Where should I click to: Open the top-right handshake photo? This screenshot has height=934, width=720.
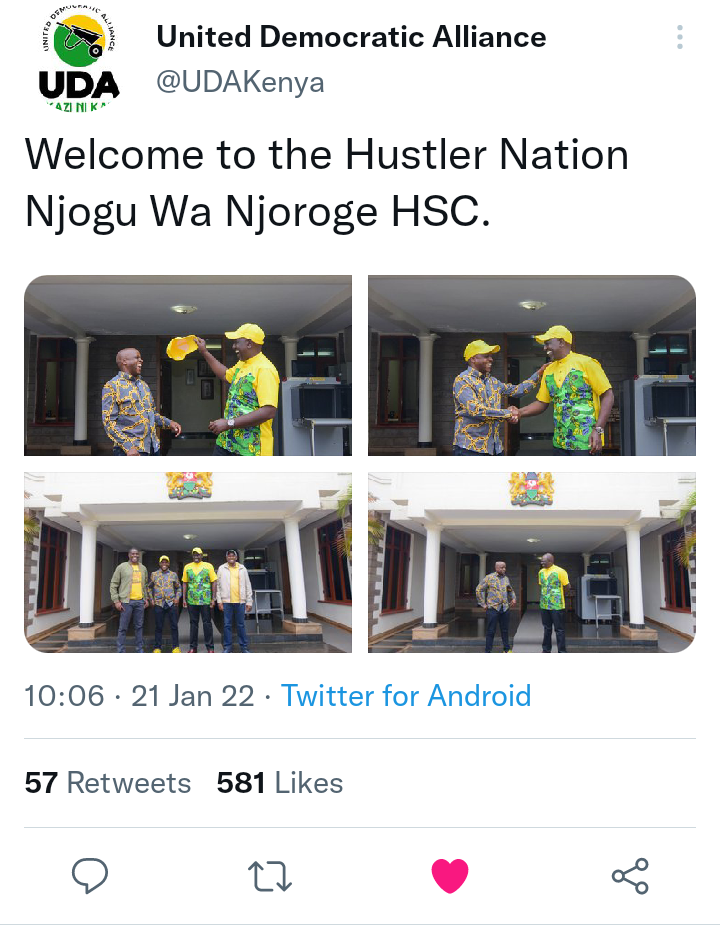(x=532, y=365)
